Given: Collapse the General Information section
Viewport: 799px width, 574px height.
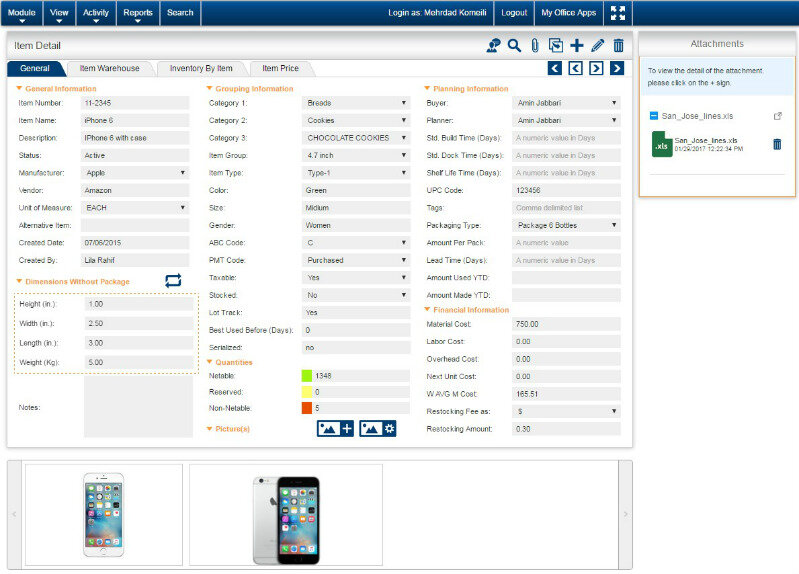Looking at the screenshot, I should coord(19,89).
